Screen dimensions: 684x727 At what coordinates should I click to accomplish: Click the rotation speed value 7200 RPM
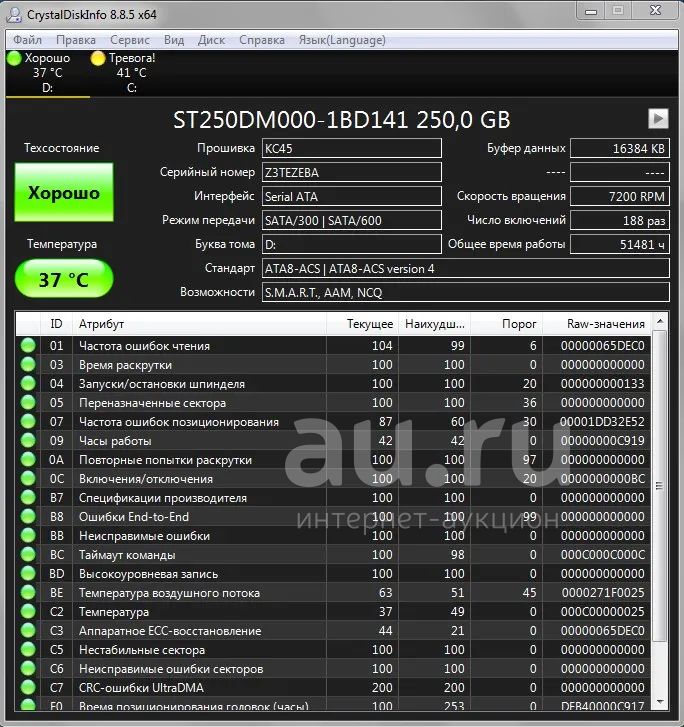620,197
